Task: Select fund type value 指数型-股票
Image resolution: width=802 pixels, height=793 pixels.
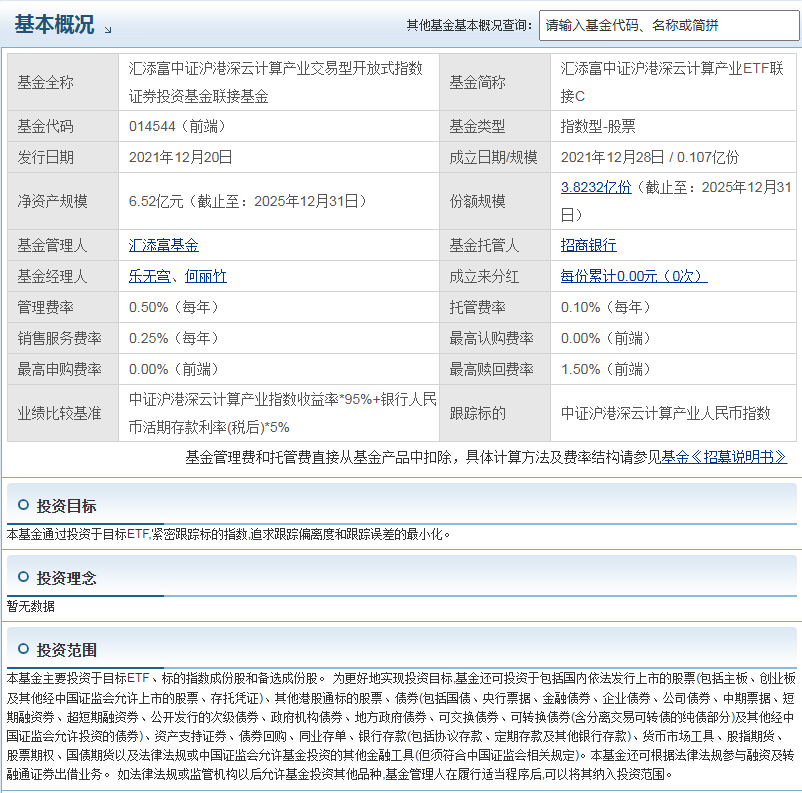Action: coord(598,126)
